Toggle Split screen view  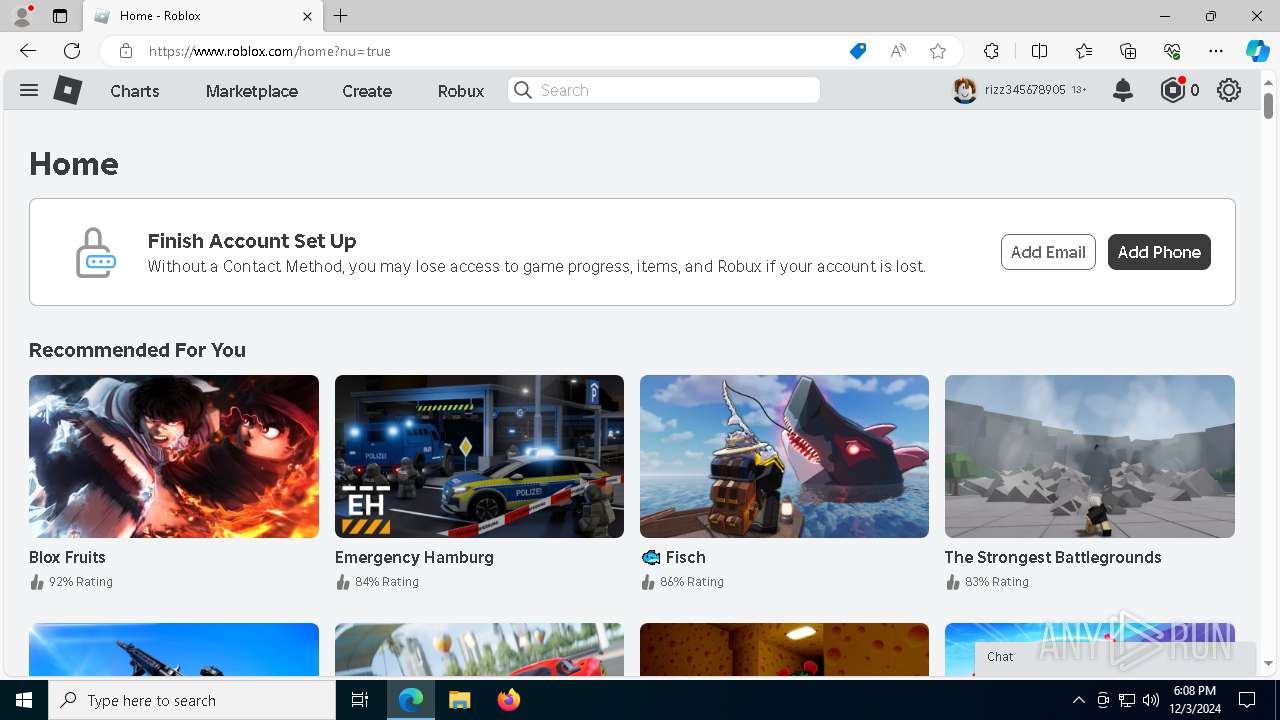tap(1039, 51)
